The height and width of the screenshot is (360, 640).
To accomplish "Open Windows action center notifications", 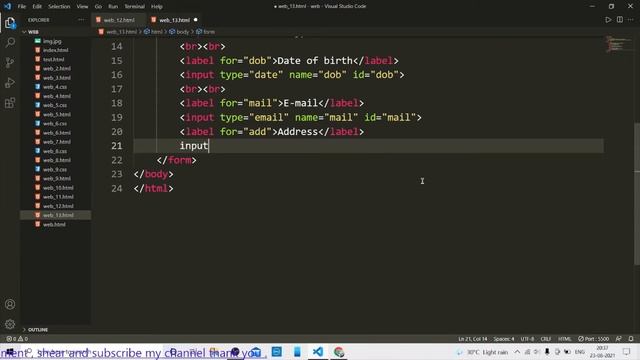I will [627, 351].
